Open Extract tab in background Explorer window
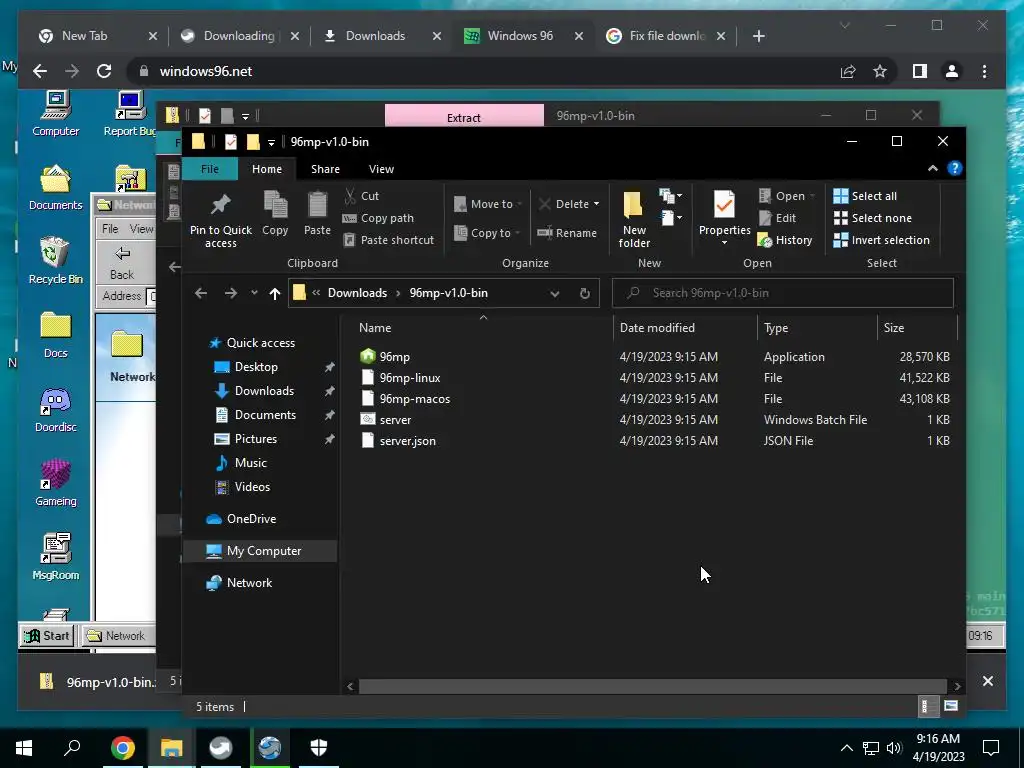The height and width of the screenshot is (768, 1024). click(464, 117)
